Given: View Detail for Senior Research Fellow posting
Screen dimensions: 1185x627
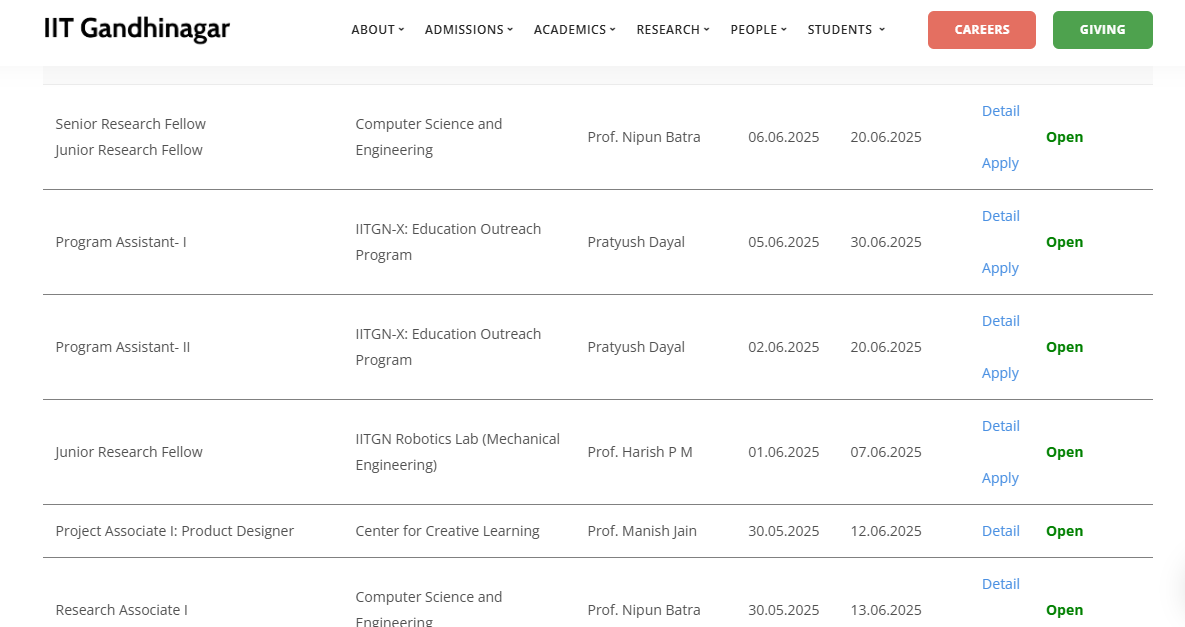Looking at the screenshot, I should (1000, 111).
